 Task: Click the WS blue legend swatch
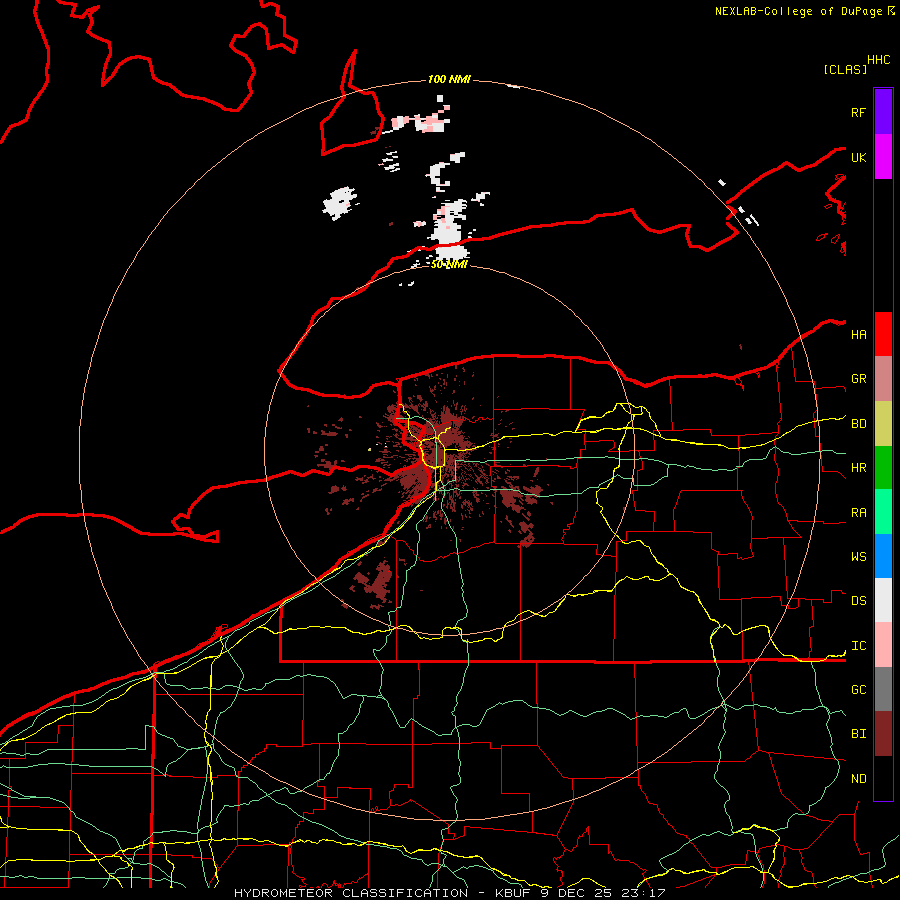tap(883, 556)
